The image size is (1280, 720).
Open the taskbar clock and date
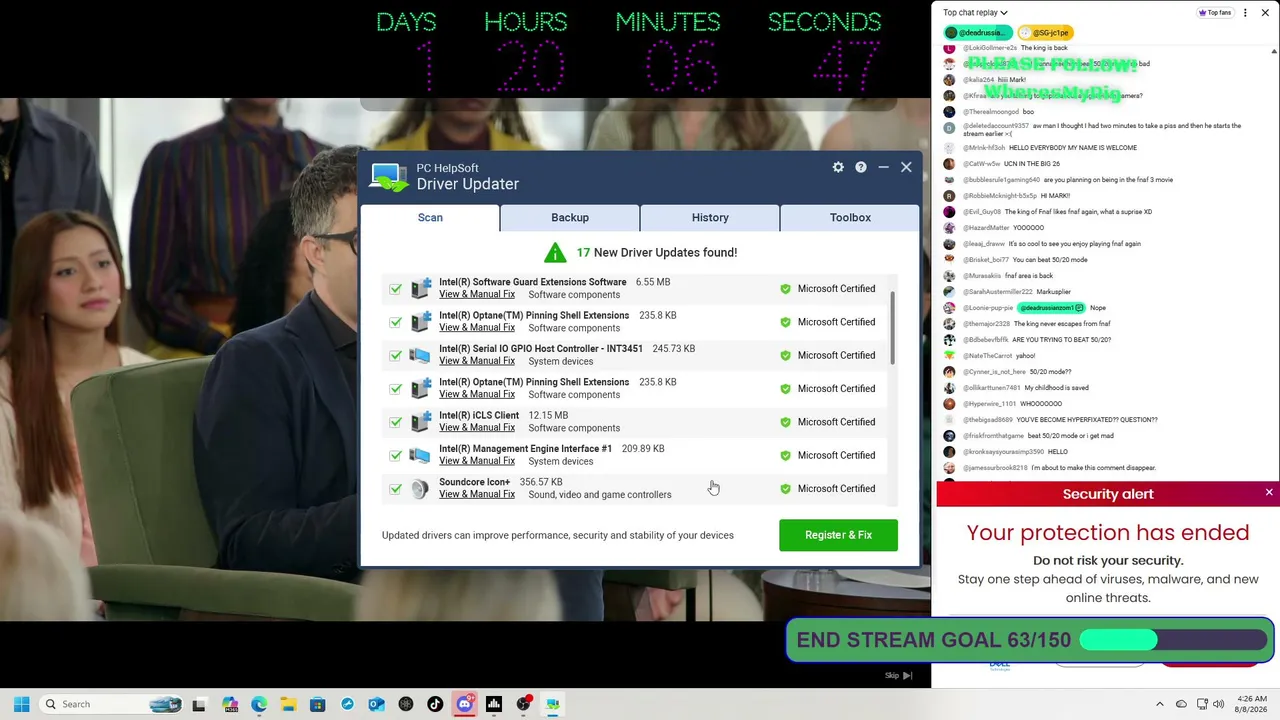[1251, 704]
